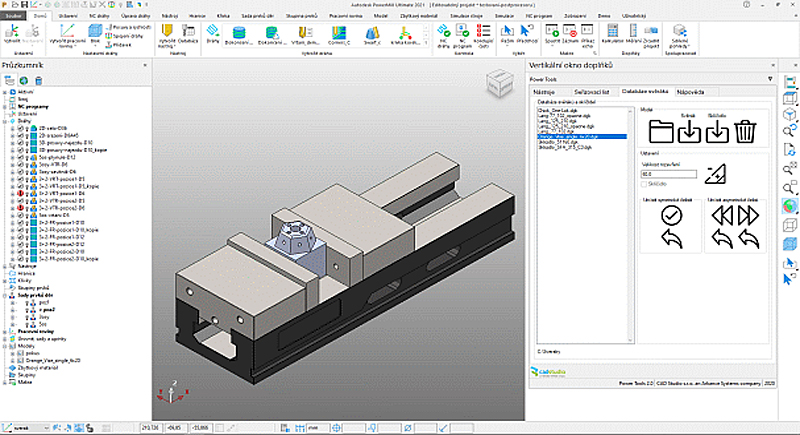Toggle the Sklíčidlo checkbox

pos(644,184)
